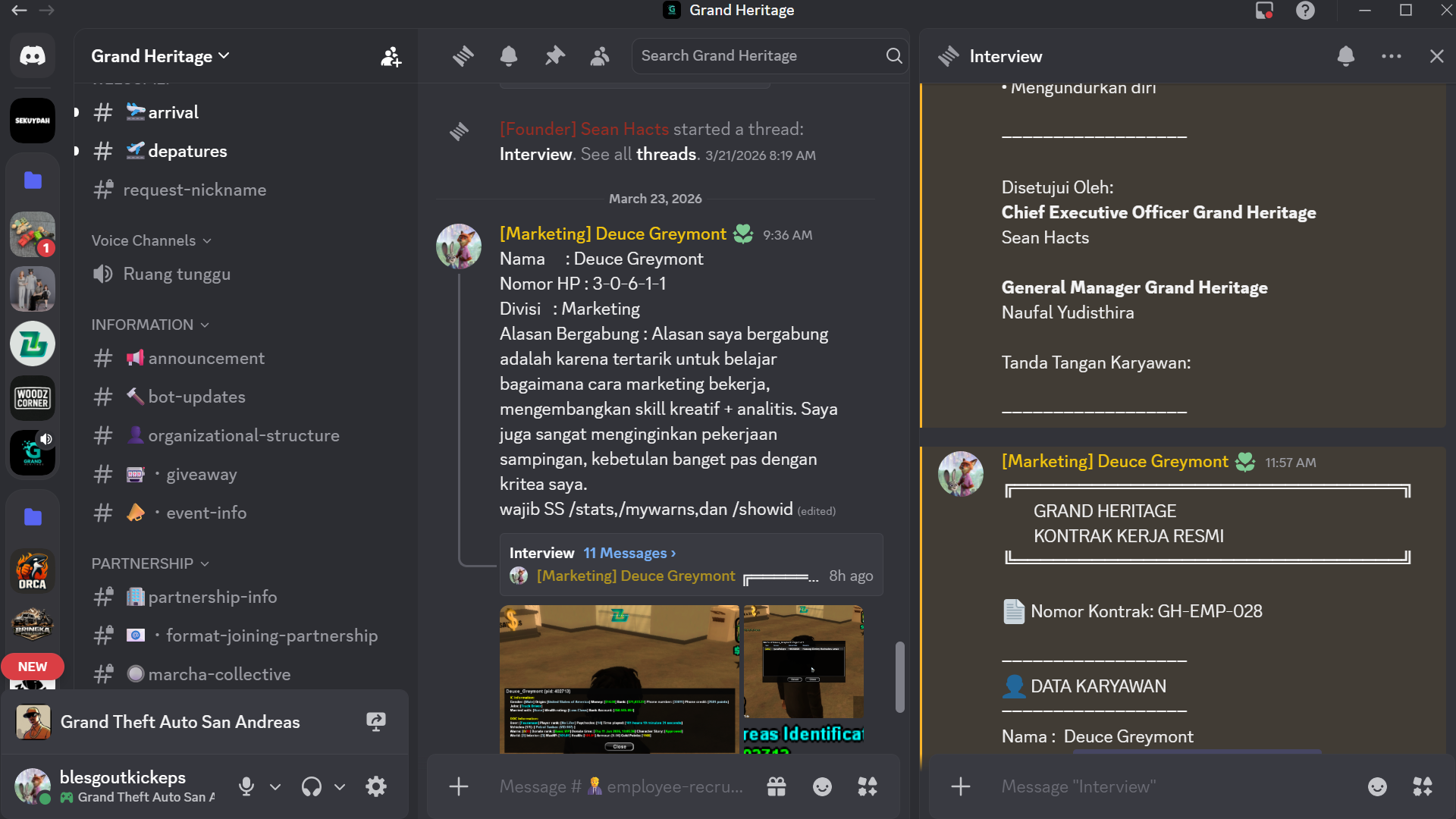Open the Grand Theft Auto activity screen share

coord(375,721)
